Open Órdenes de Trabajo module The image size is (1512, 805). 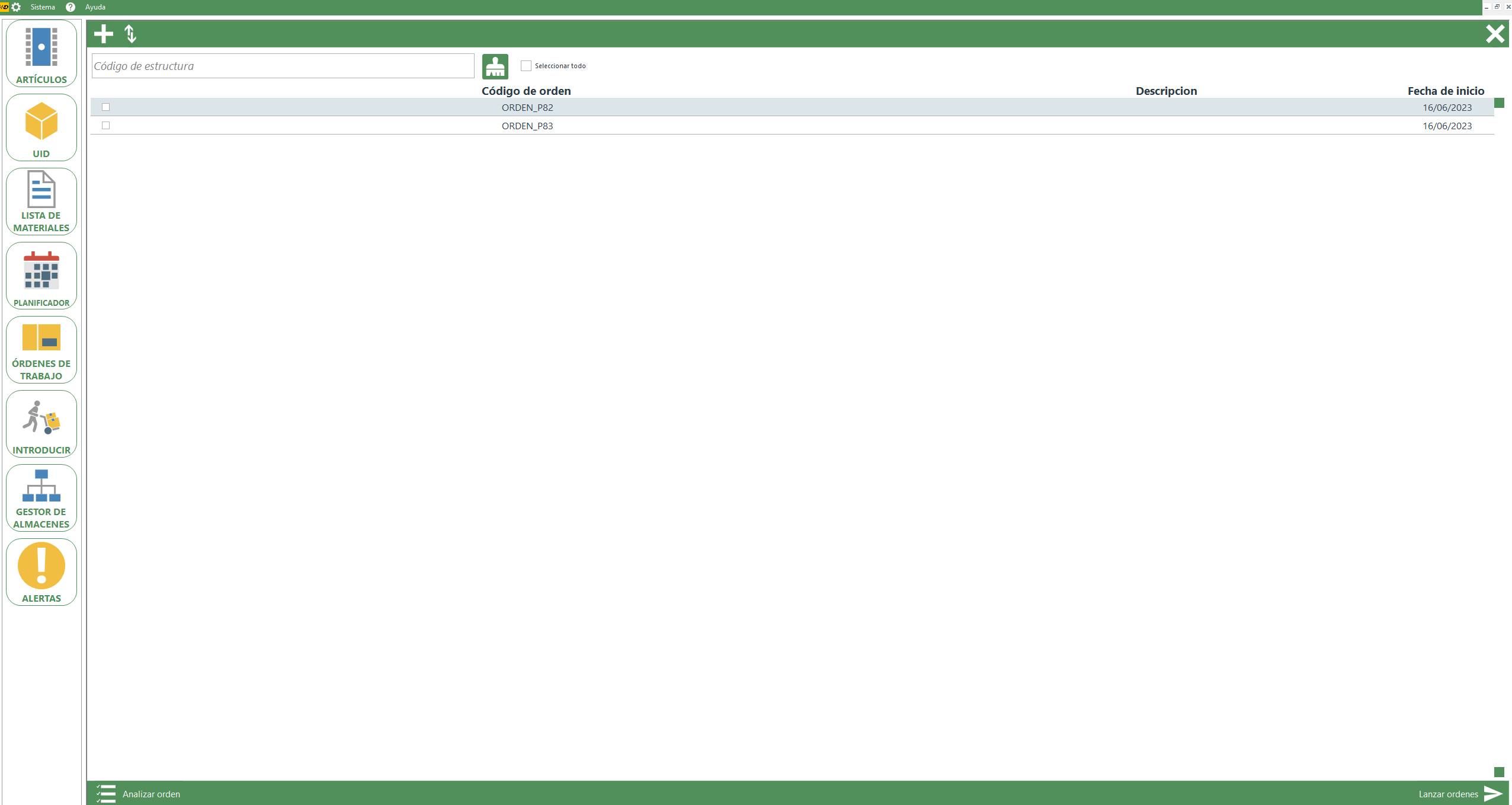click(x=41, y=350)
